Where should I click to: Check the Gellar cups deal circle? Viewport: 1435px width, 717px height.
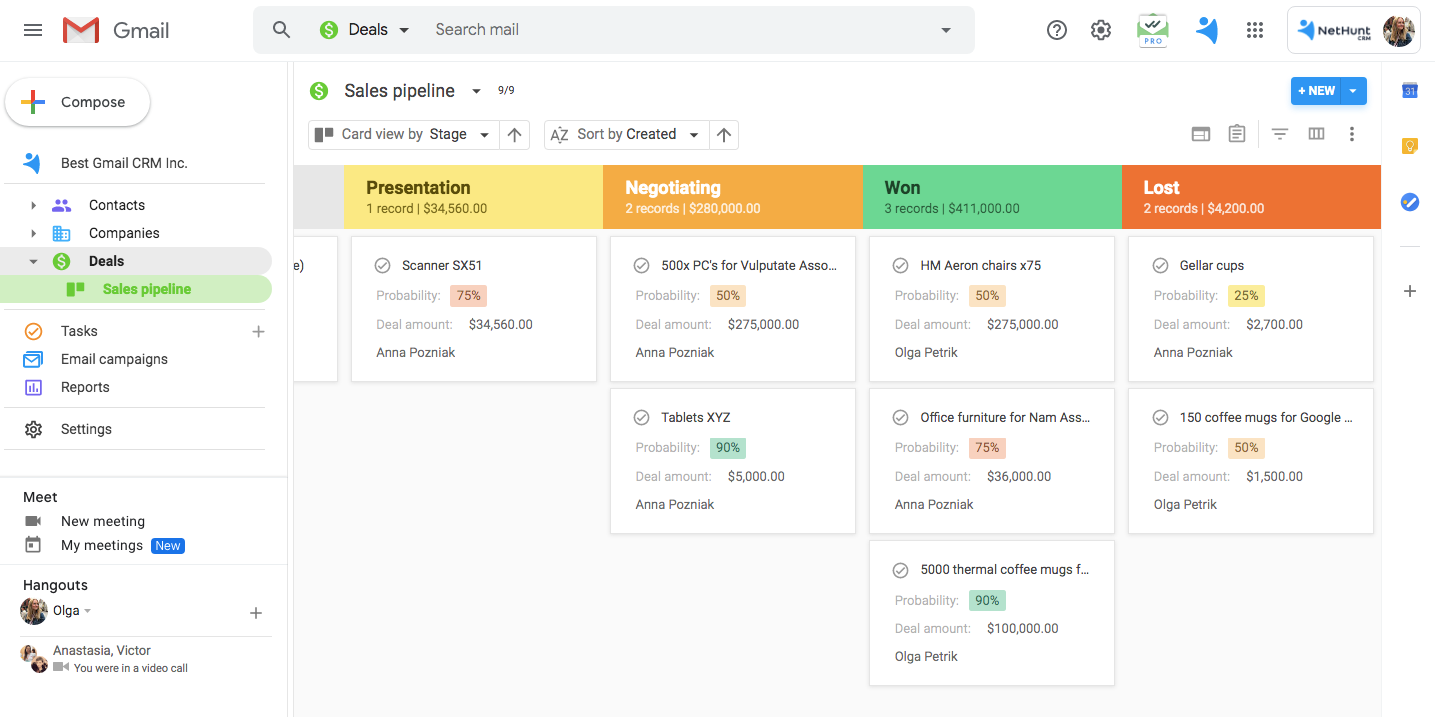[1160, 265]
